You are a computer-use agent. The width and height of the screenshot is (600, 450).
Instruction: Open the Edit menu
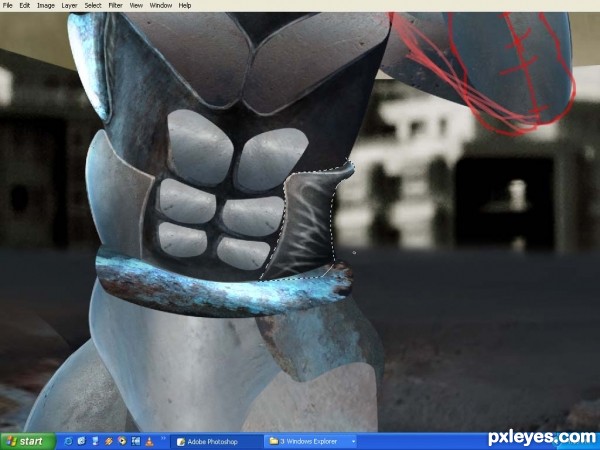[x=24, y=5]
